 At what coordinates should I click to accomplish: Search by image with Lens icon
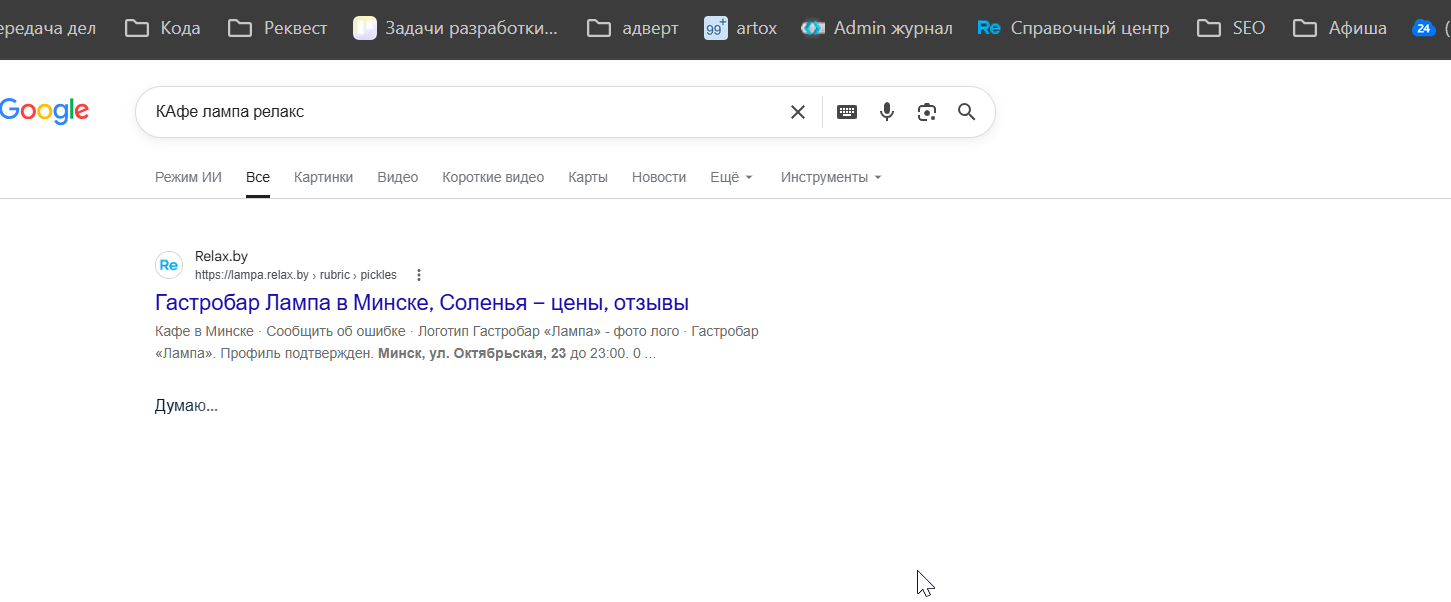pos(927,112)
